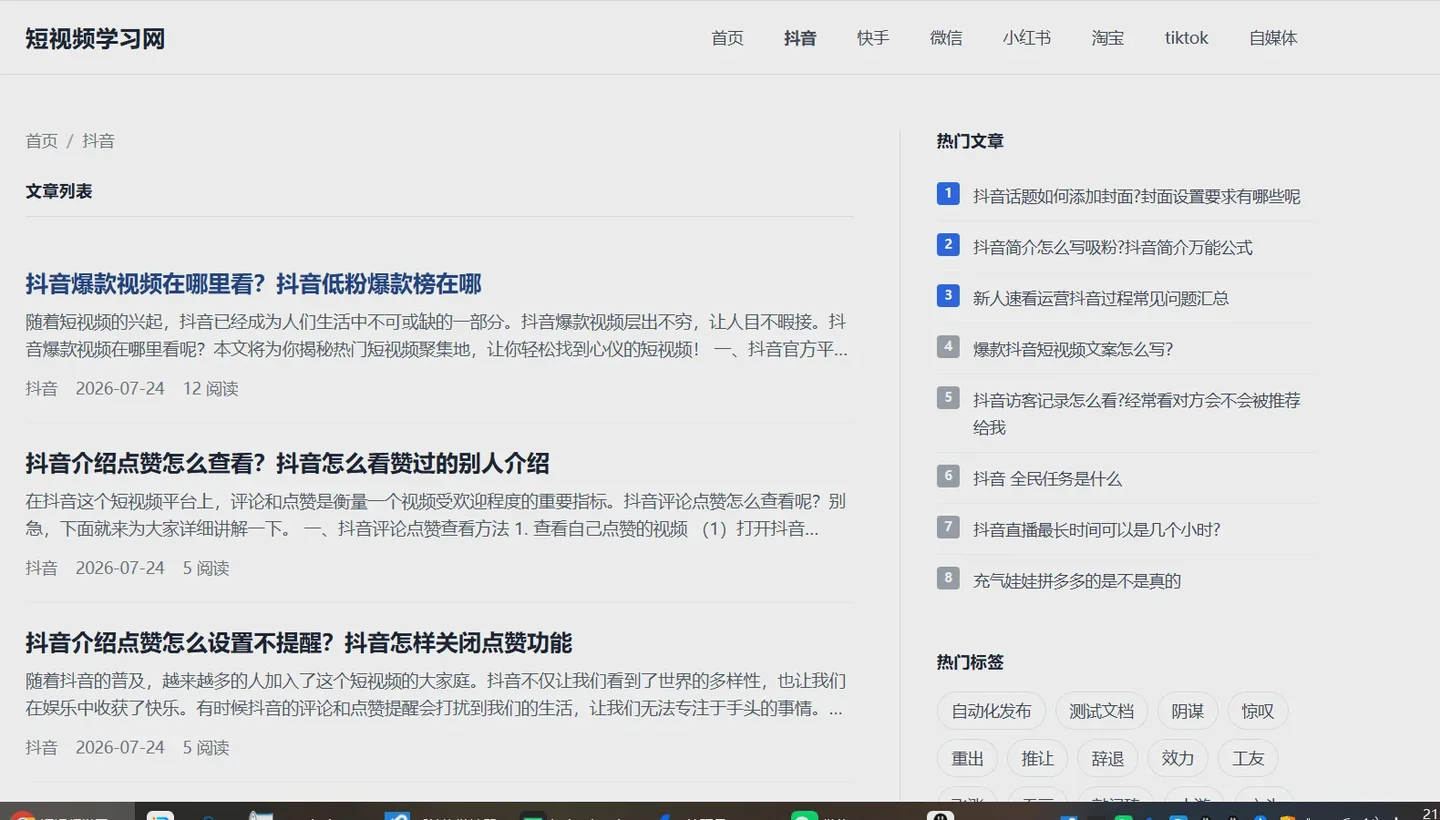Click 抖音 category under the 点赞怎么查看 article
Viewport: 1440px width, 820px height.
click(42, 568)
